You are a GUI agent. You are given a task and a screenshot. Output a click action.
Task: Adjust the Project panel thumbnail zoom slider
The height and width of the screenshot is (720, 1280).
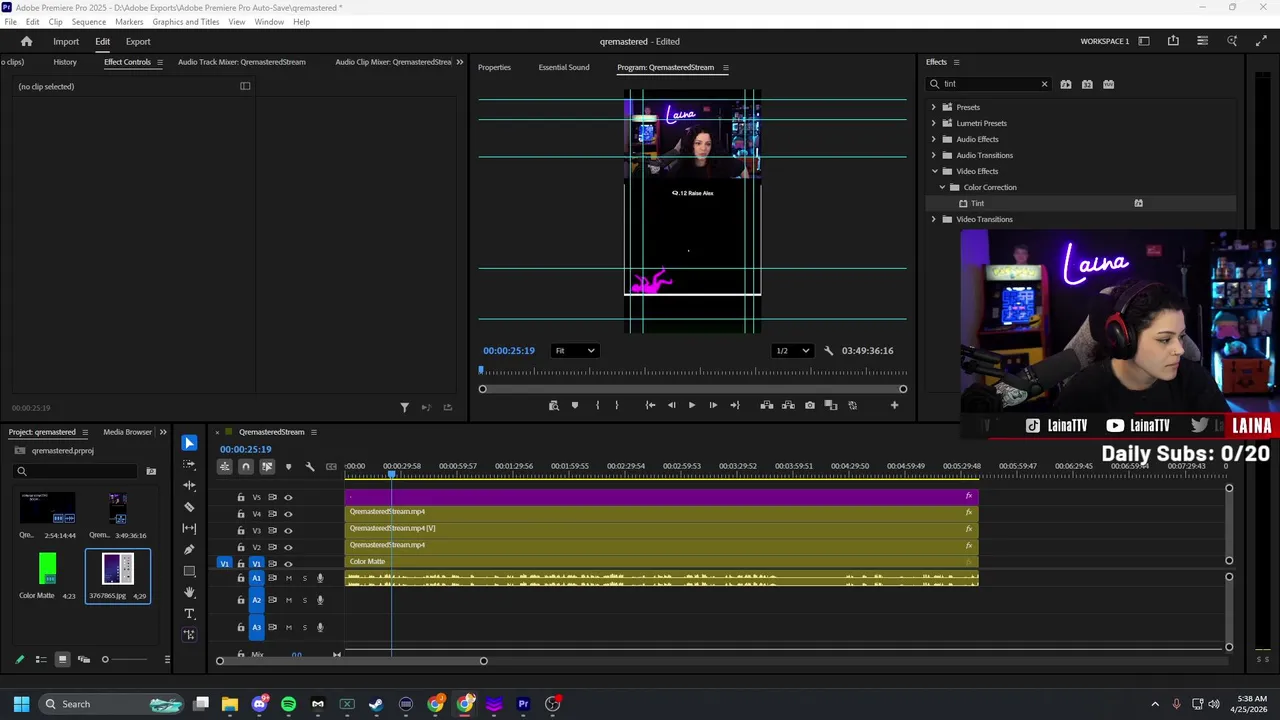(x=105, y=659)
